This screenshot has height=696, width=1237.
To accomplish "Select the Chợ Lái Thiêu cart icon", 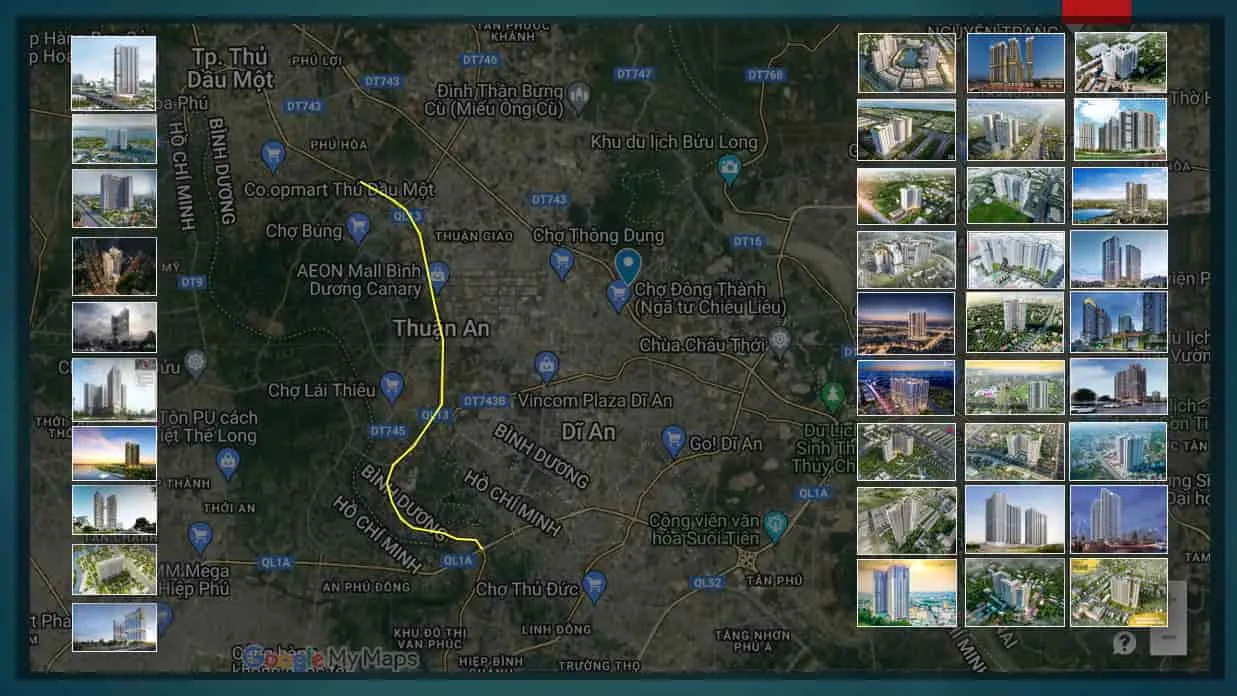I will pos(392,385).
